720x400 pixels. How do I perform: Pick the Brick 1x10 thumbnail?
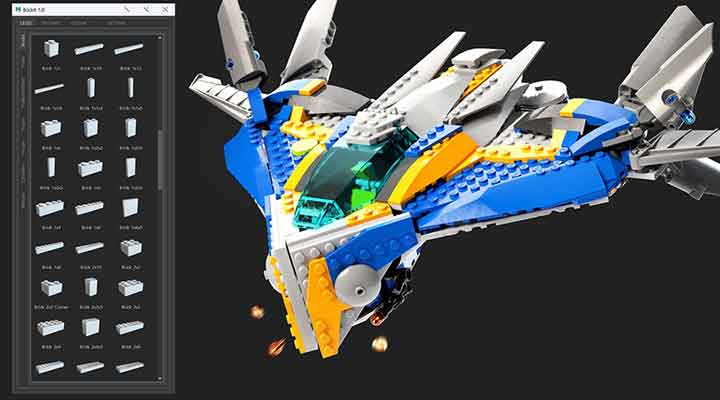pyautogui.click(x=89, y=48)
